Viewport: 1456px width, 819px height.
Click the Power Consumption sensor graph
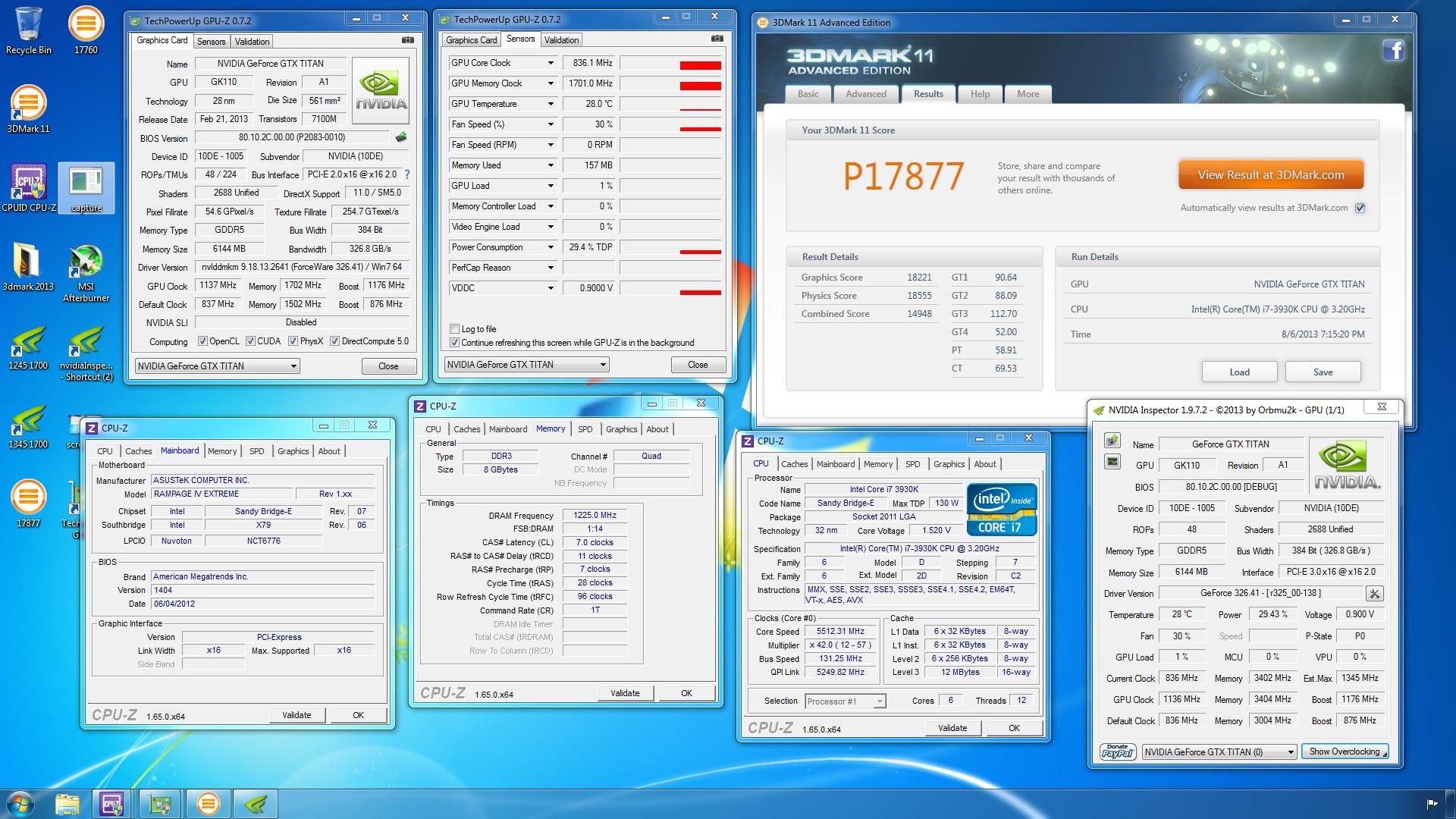click(670, 247)
